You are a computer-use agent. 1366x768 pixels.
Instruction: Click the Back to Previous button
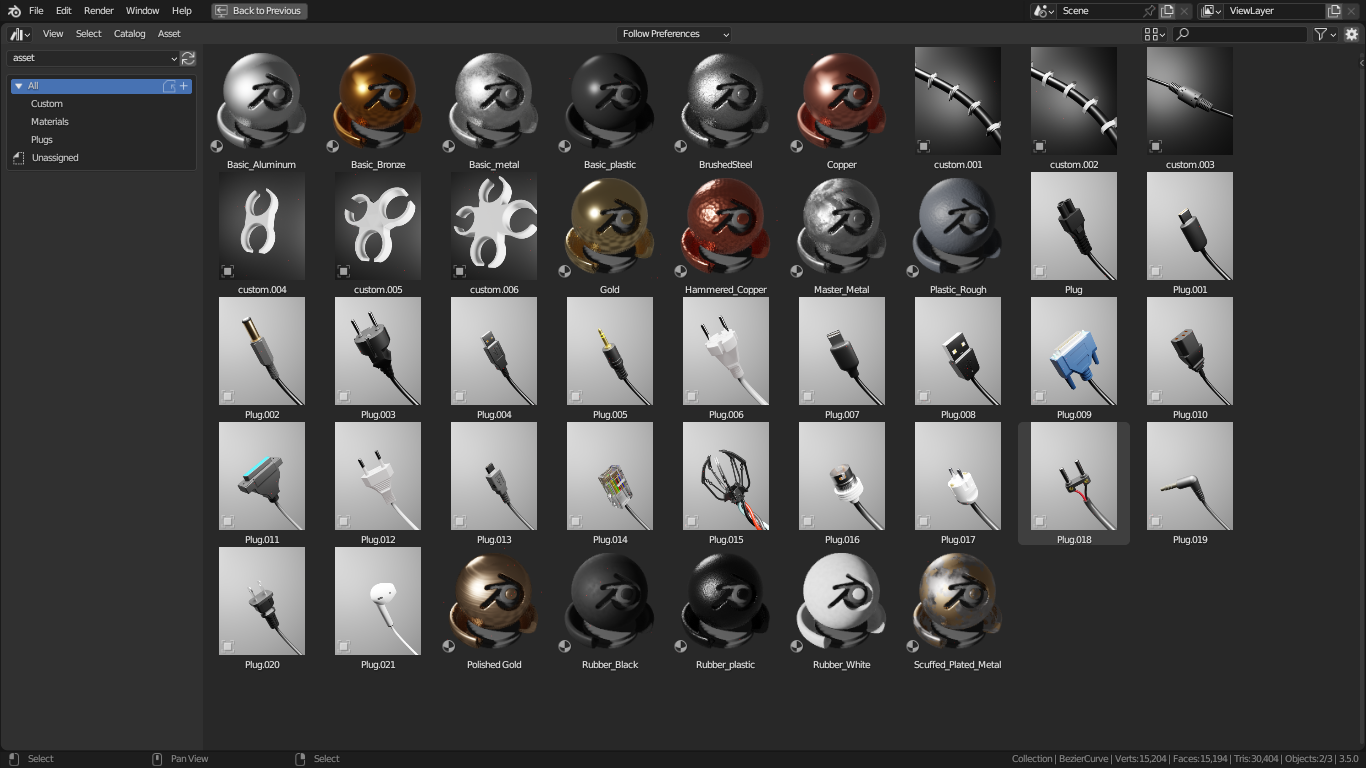pos(259,11)
